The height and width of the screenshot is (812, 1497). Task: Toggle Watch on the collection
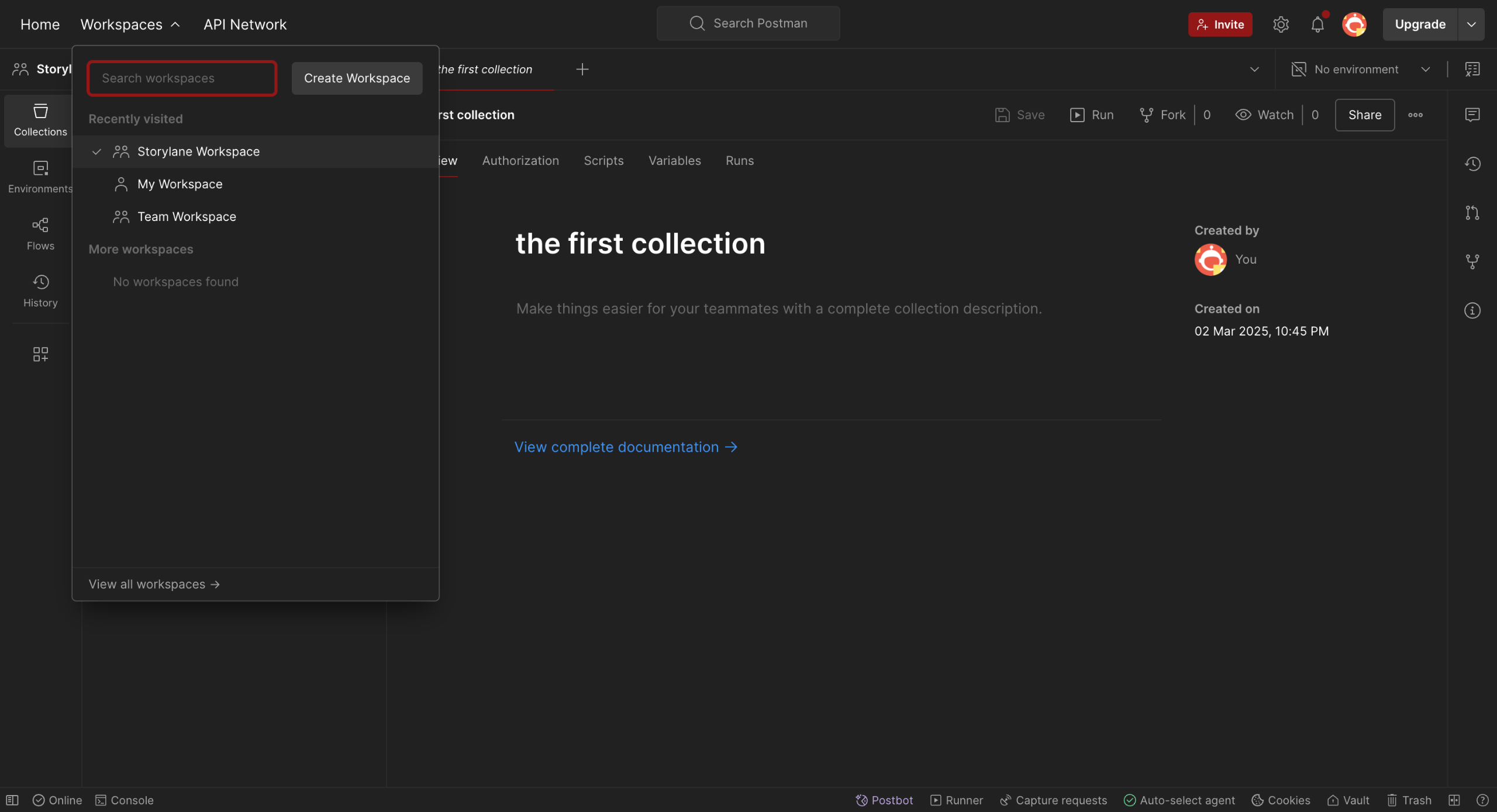tap(1264, 115)
